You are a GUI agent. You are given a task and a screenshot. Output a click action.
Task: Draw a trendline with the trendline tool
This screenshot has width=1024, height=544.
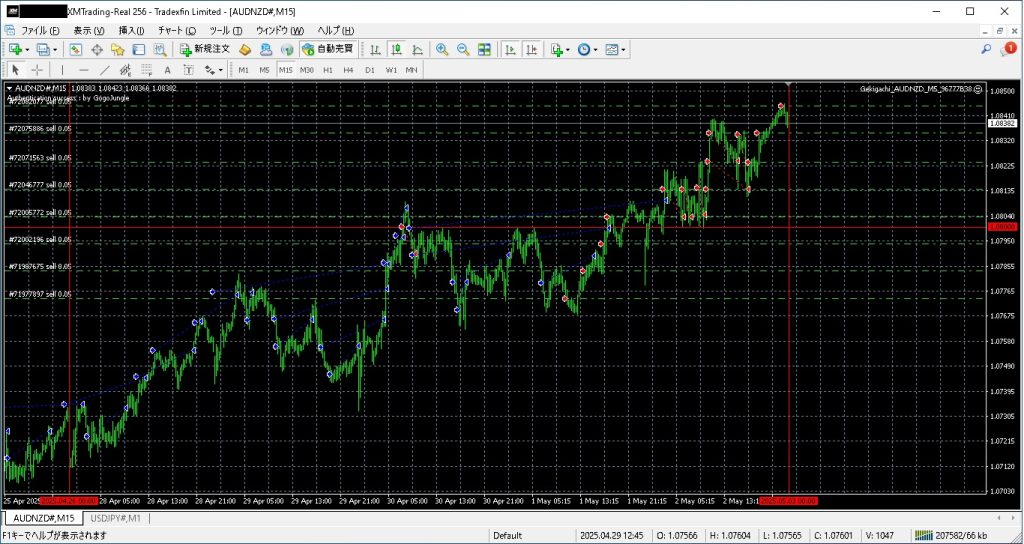click(104, 70)
